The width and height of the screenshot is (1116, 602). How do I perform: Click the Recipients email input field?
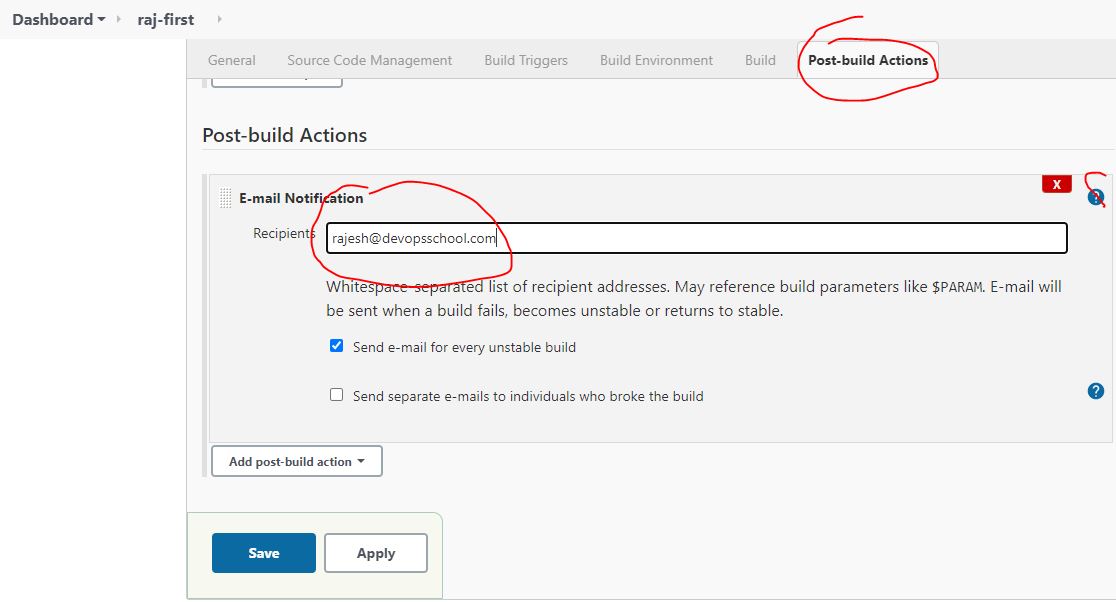point(696,238)
